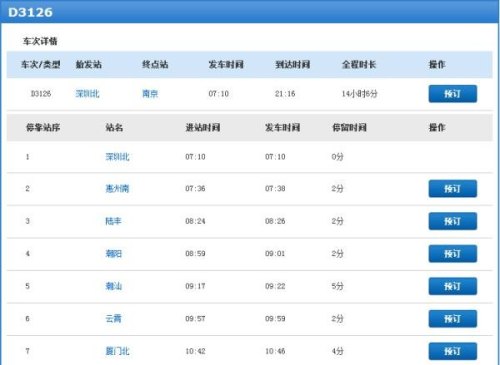Open the 潮阳 station link
The height and width of the screenshot is (365, 500).
pos(113,254)
